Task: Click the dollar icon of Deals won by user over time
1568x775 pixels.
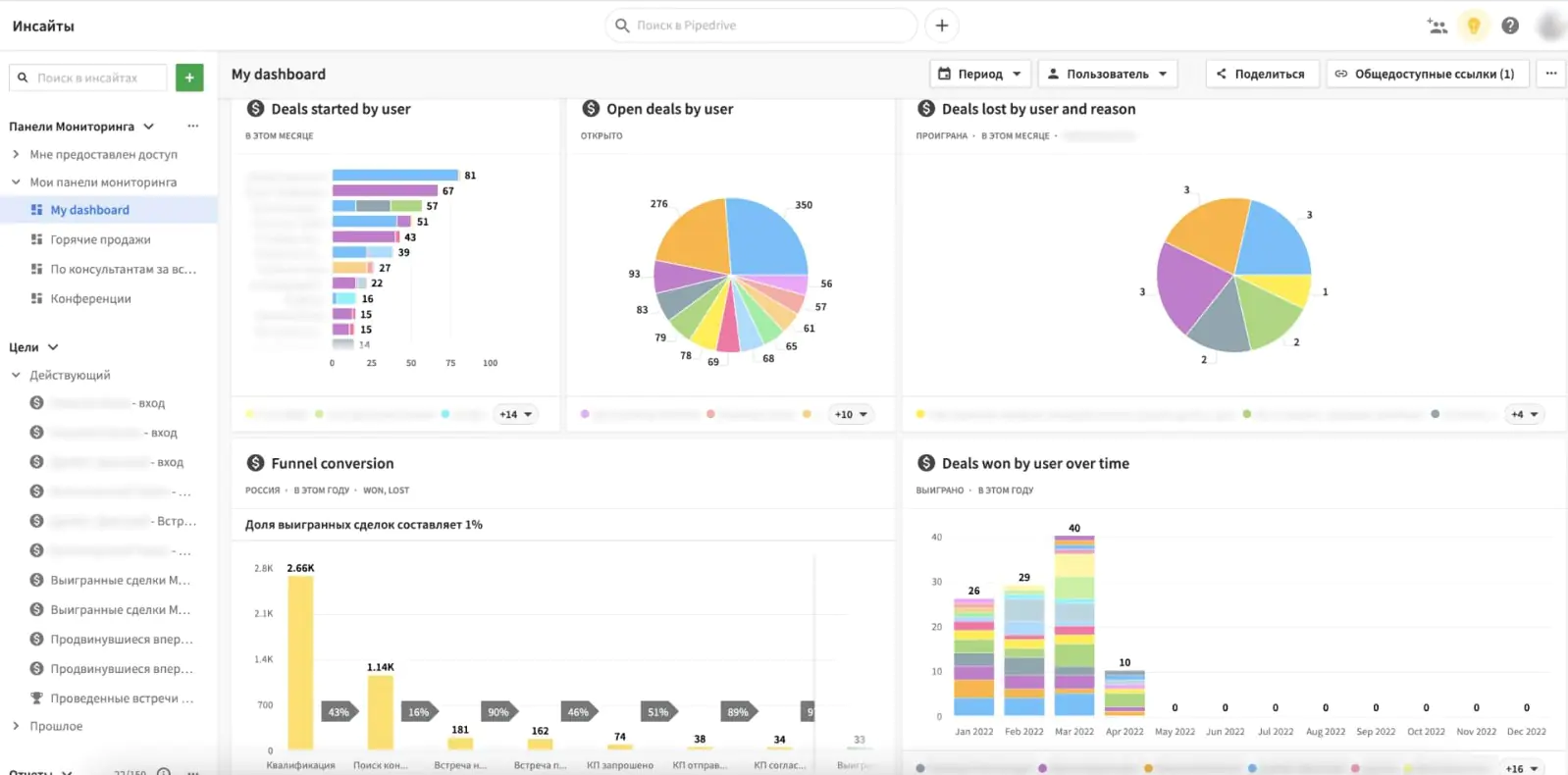Action: point(926,463)
